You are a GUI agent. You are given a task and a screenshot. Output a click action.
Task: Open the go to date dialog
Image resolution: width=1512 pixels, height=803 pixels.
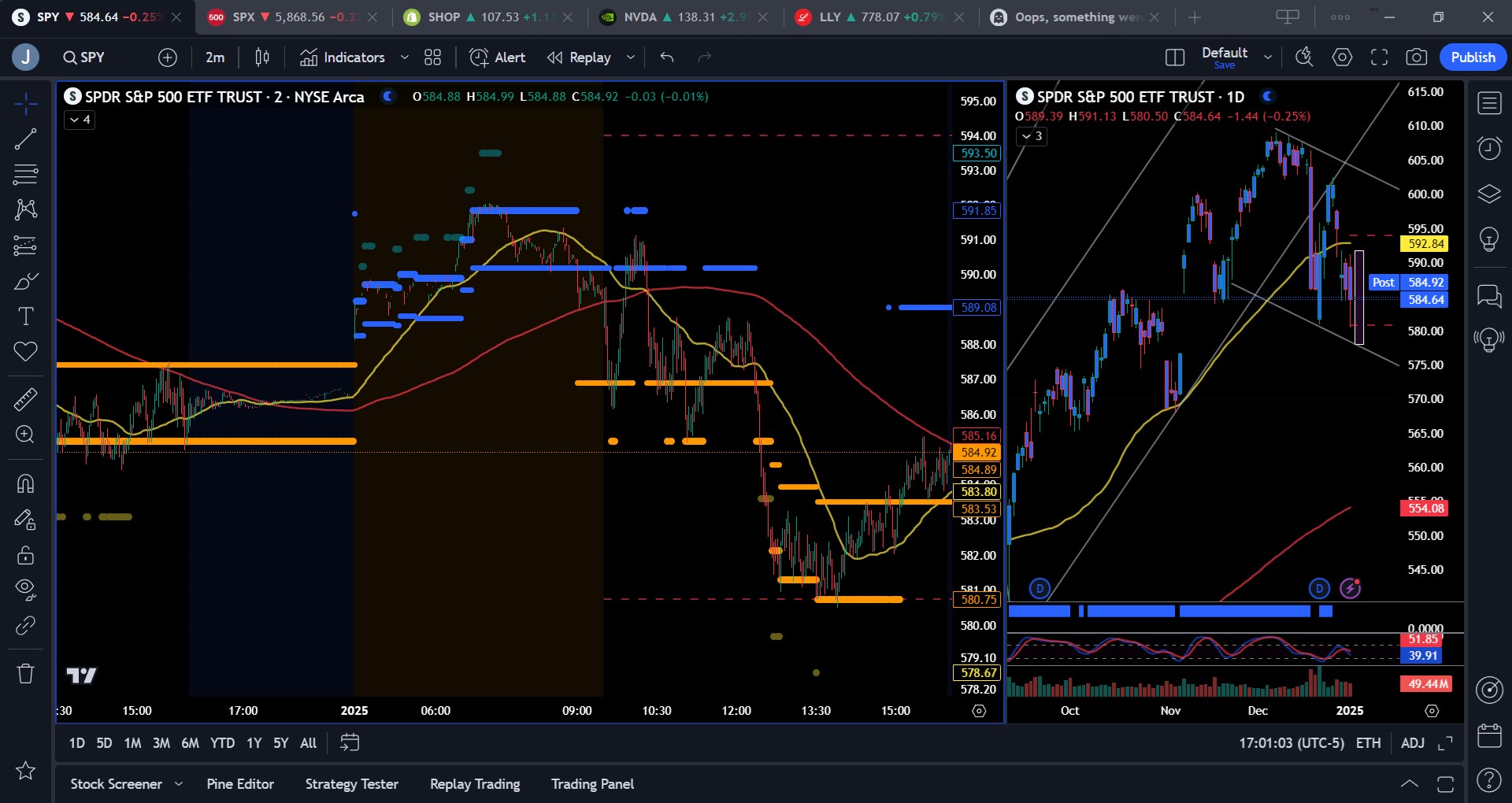[350, 742]
